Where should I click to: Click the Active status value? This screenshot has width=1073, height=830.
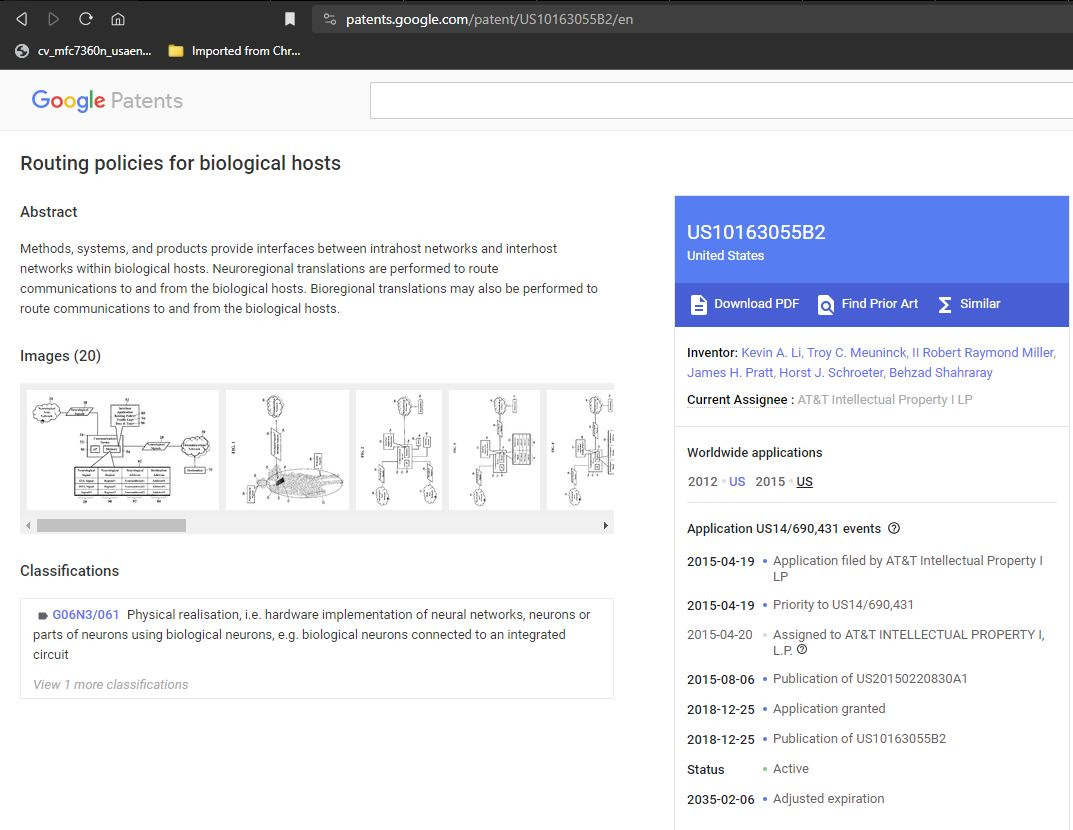[x=790, y=769]
